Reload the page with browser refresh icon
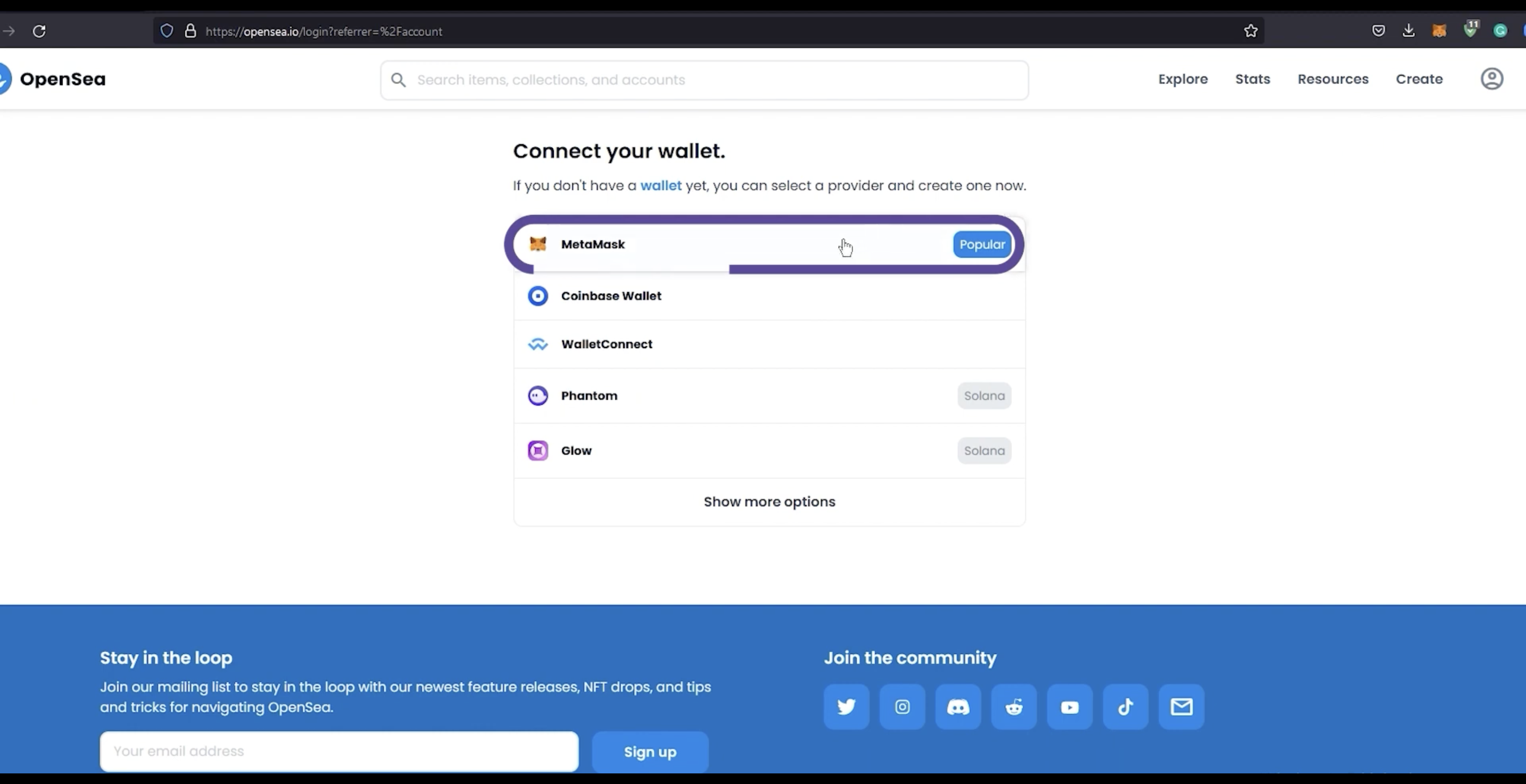 point(39,31)
